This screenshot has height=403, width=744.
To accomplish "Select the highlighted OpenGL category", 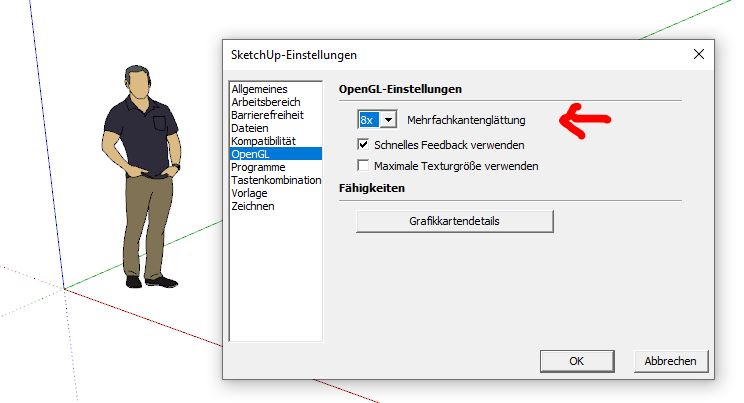I will tap(276, 154).
